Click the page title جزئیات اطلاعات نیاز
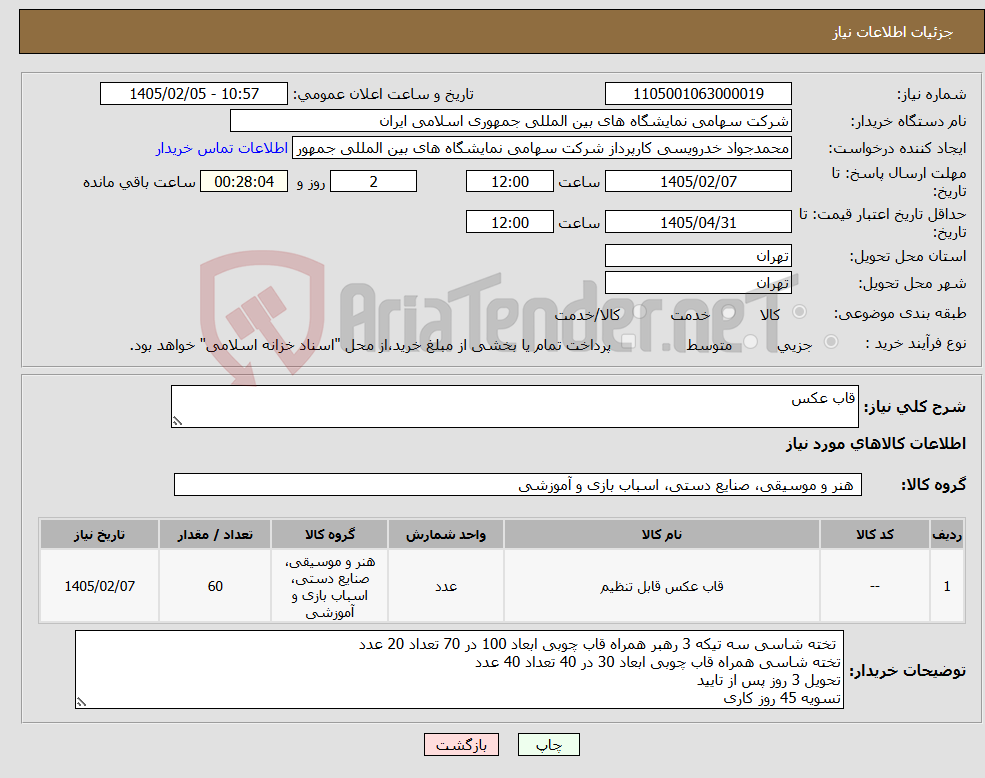 point(893,32)
